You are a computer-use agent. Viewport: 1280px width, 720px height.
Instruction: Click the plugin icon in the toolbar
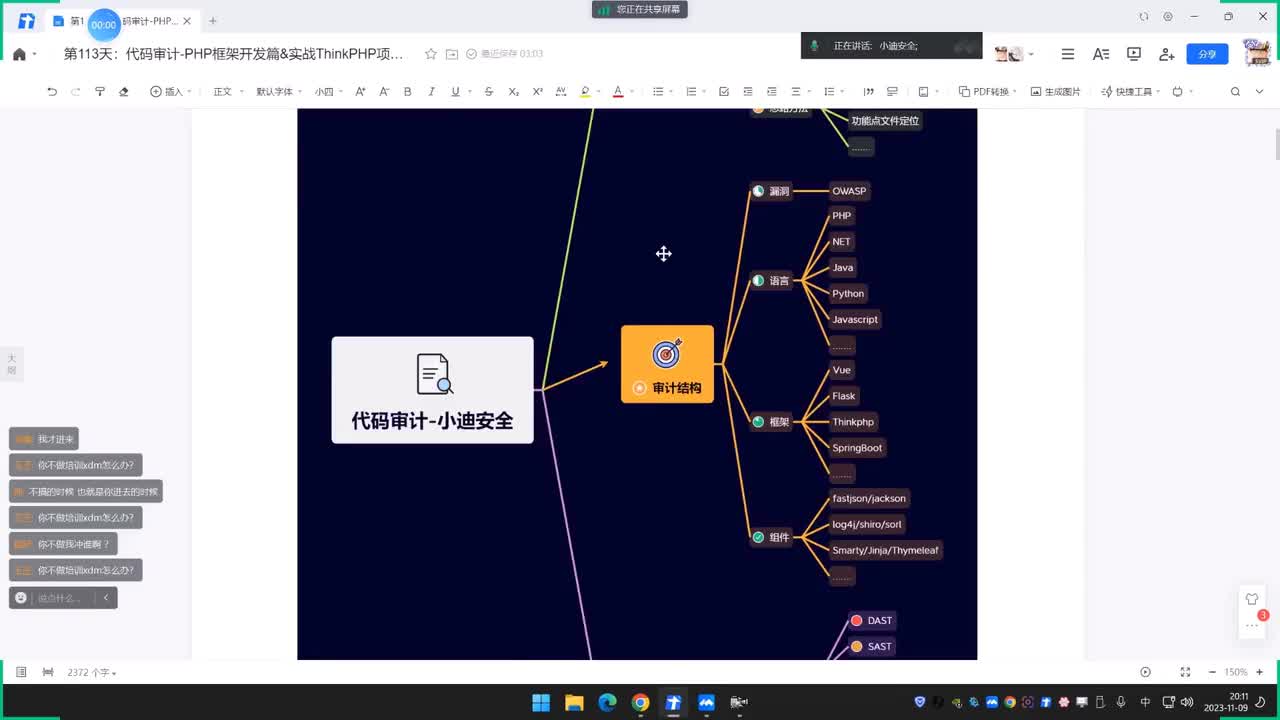pos(1177,91)
